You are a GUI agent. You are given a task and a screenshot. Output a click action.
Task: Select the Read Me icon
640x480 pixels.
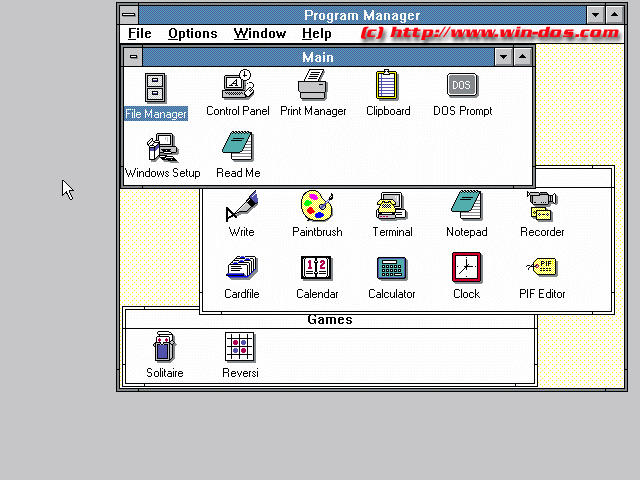pyautogui.click(x=238, y=148)
